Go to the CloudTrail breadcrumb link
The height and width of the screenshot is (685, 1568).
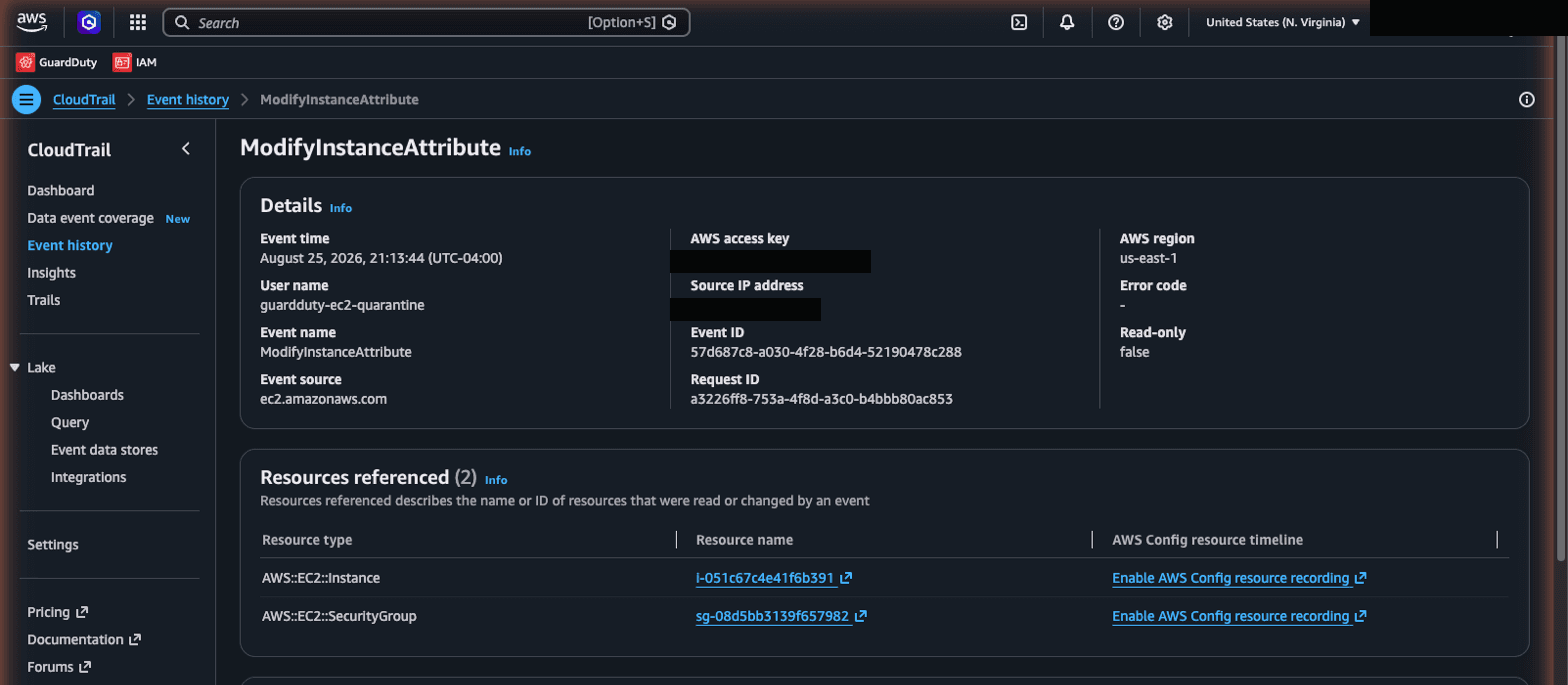[x=84, y=99]
